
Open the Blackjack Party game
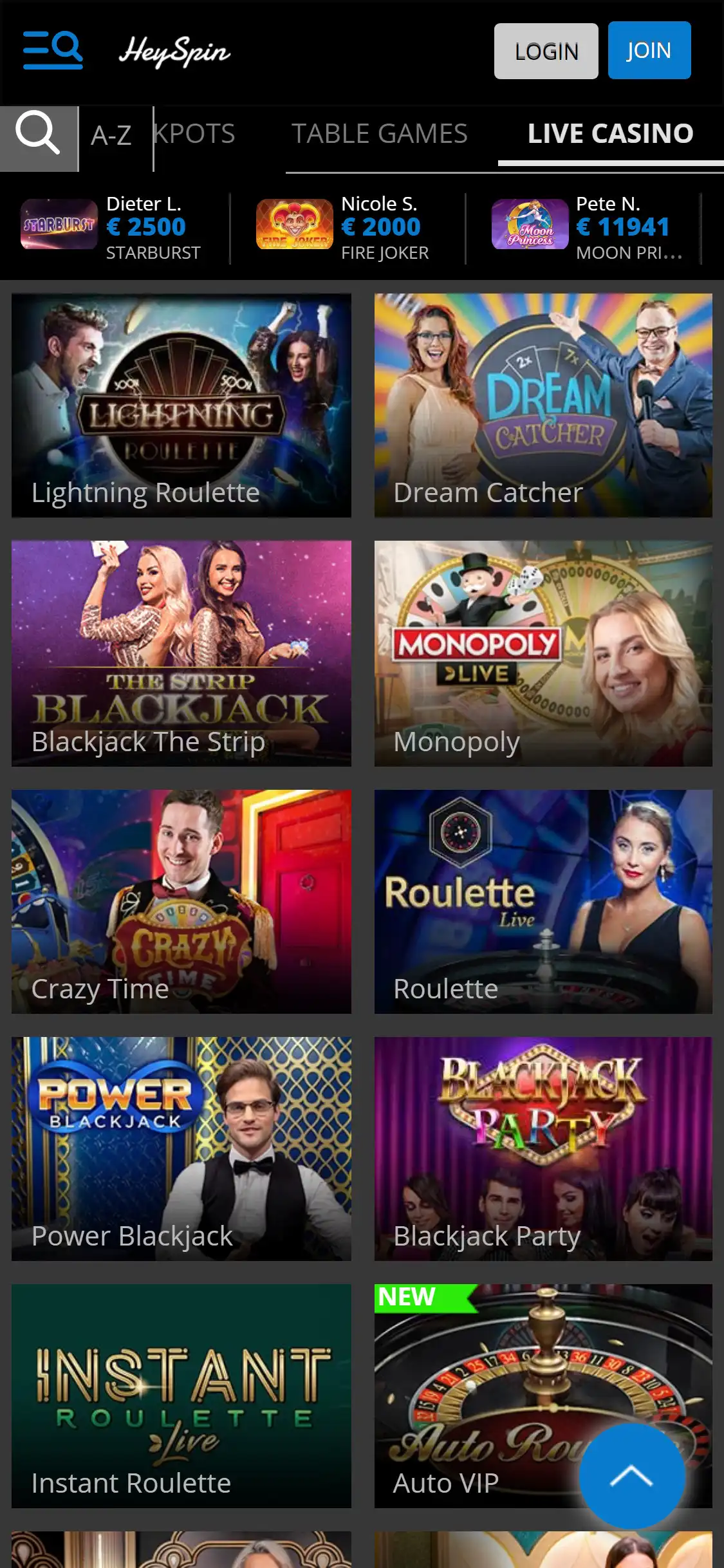coord(543,1149)
